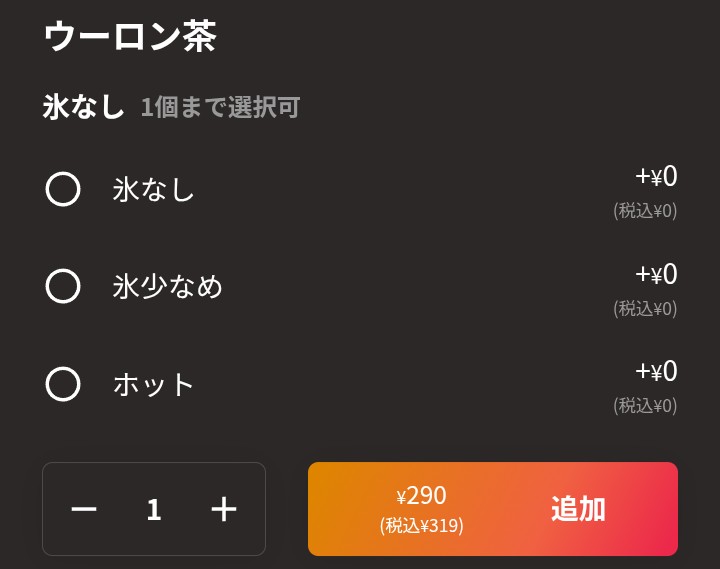Click the (税込¥0) text under 氷少なめ price

(x=645, y=308)
